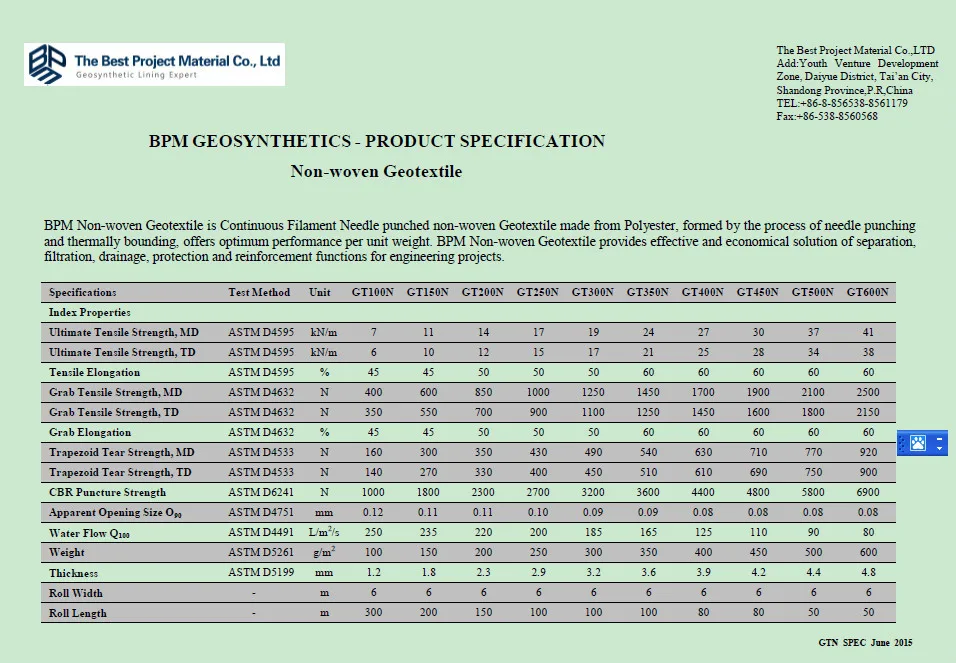Click the GT100N column header
The height and width of the screenshot is (663, 956).
pos(373,292)
